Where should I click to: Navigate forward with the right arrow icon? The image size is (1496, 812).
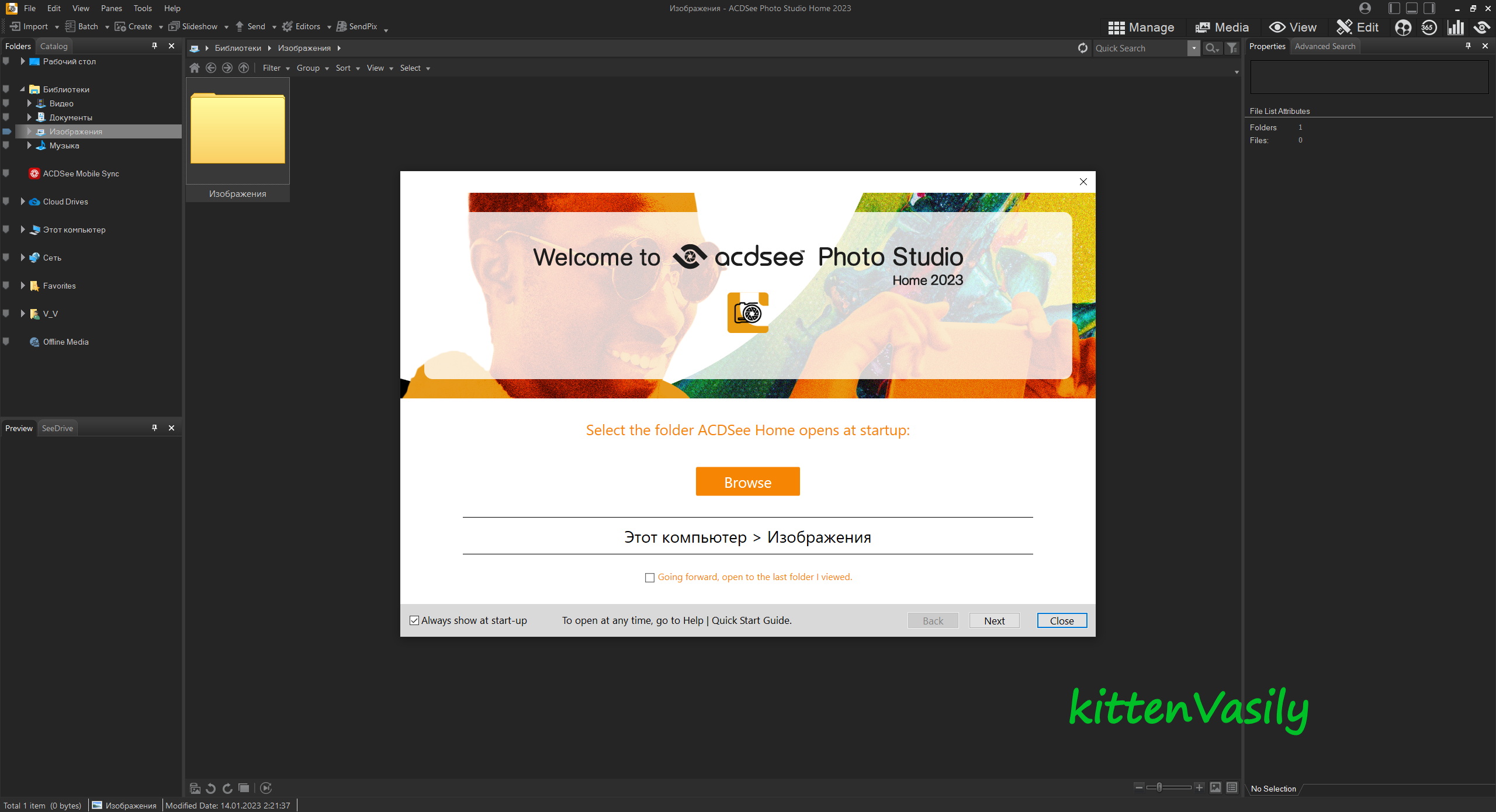point(227,68)
